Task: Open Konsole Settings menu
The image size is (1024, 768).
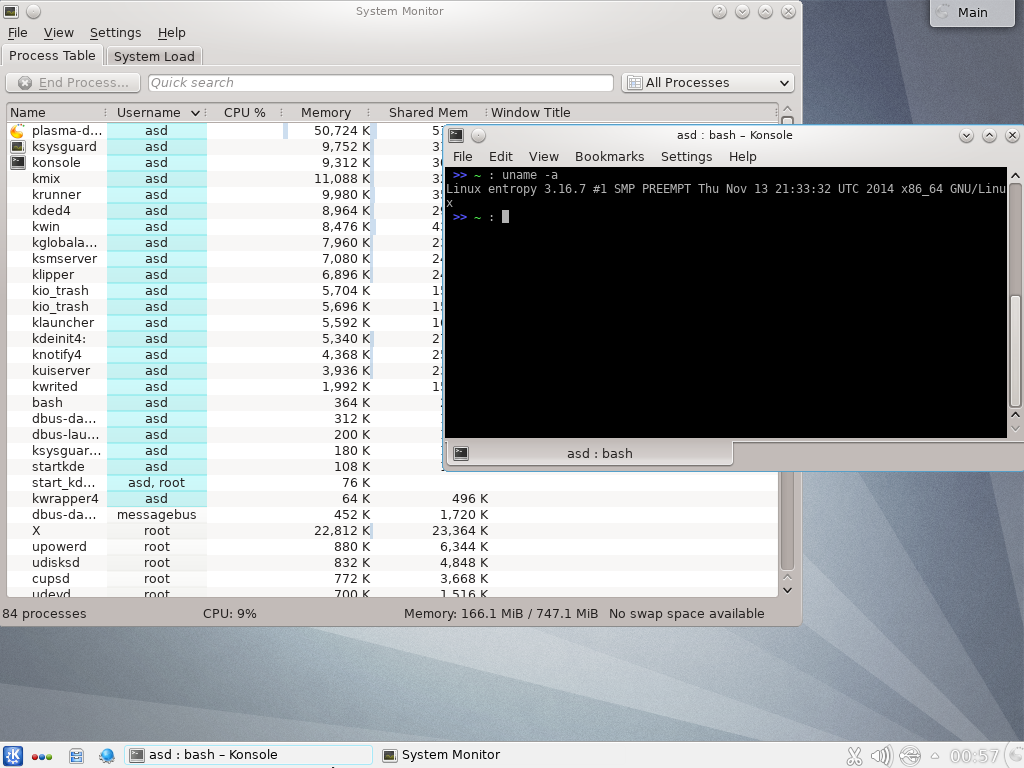Action: tap(686, 157)
